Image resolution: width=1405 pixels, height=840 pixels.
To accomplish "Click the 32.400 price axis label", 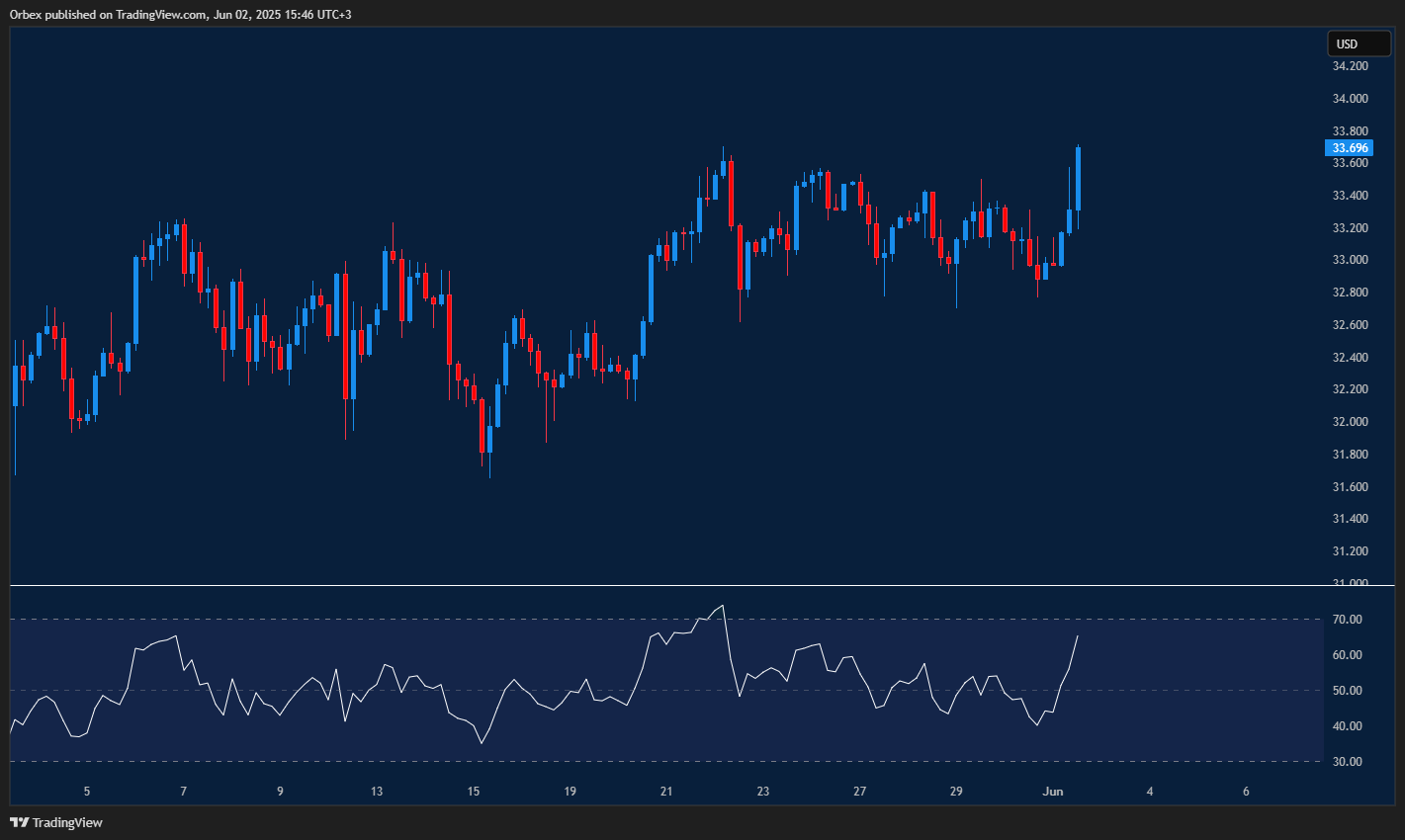I will (x=1350, y=358).
